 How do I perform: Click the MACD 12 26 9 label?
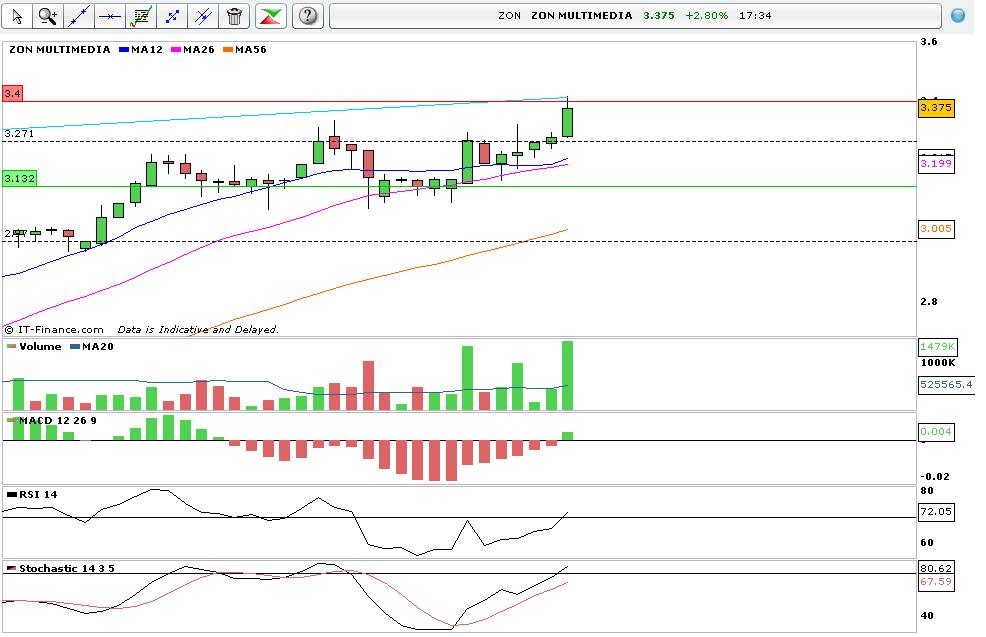[52, 421]
